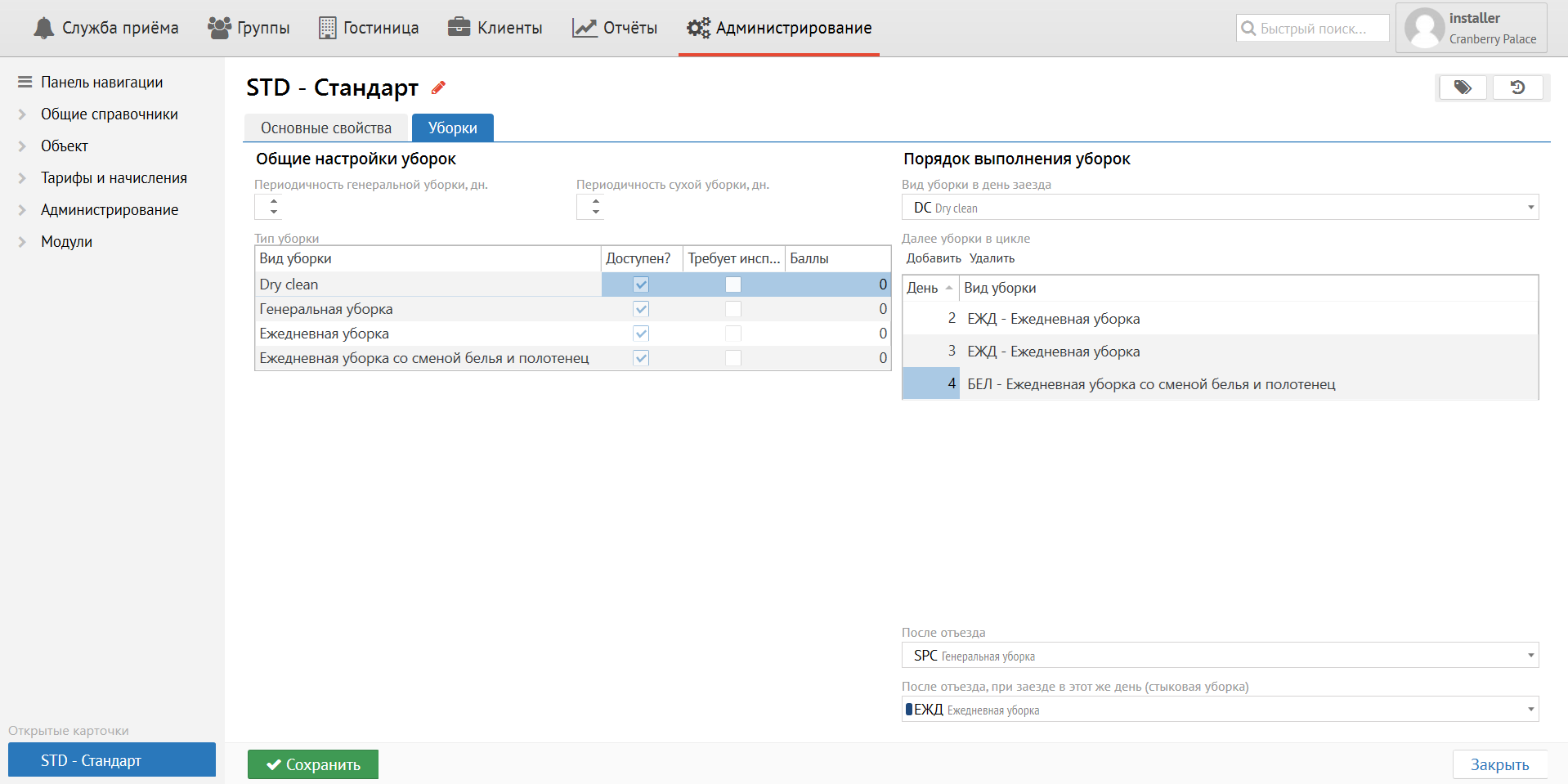Click the pencil icon beside STD - Стандарт

439,87
